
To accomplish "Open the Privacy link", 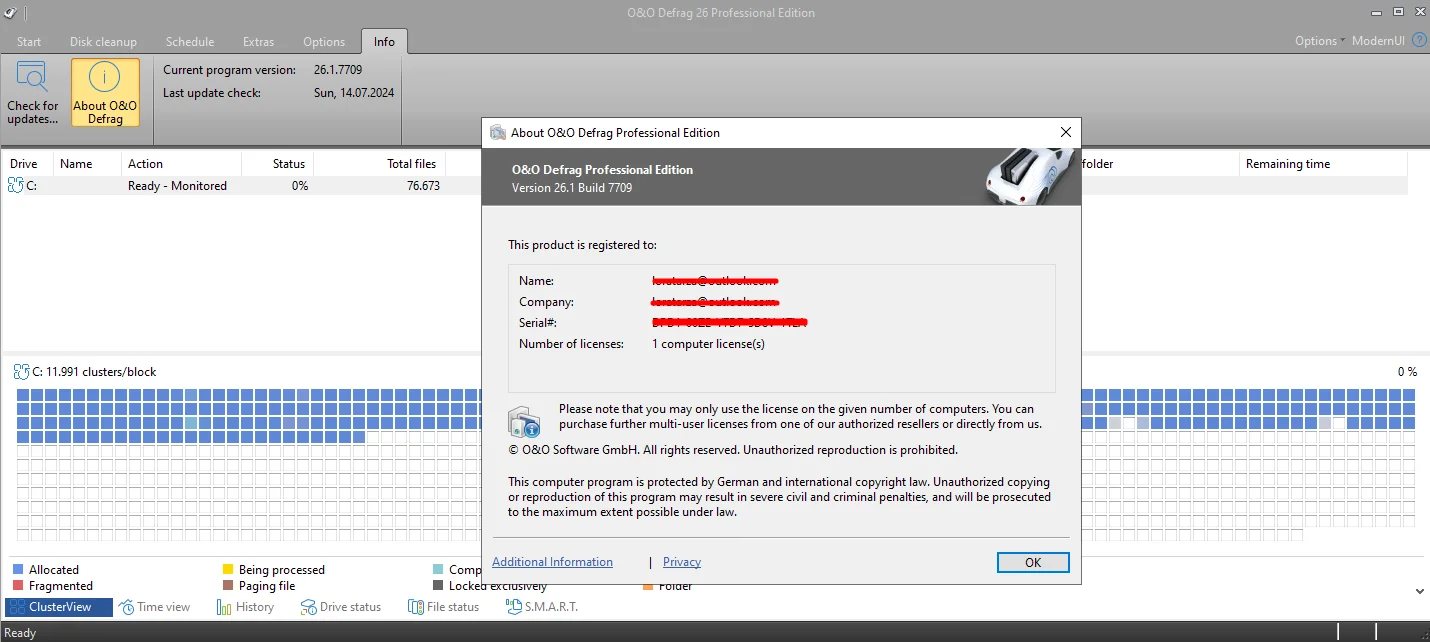I will click(x=682, y=562).
